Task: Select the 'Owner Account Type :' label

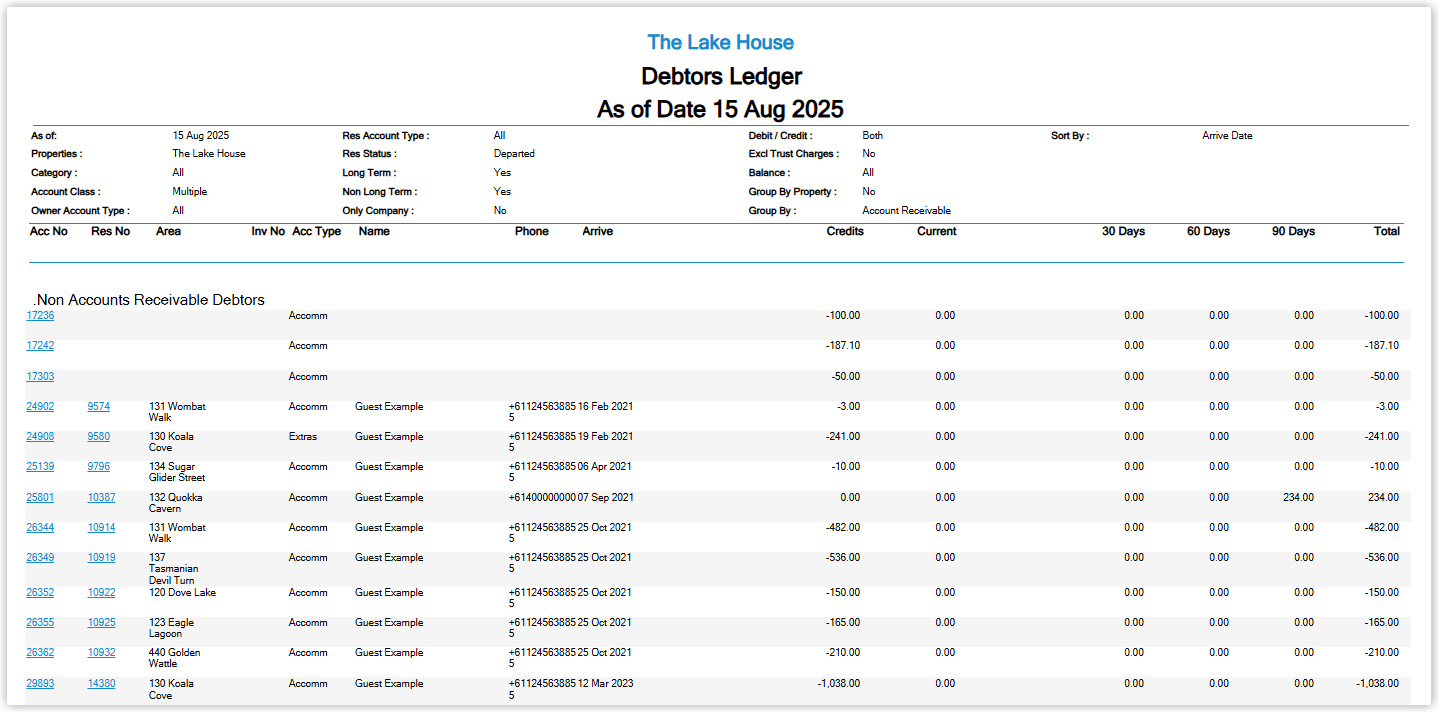Action: click(x=81, y=211)
